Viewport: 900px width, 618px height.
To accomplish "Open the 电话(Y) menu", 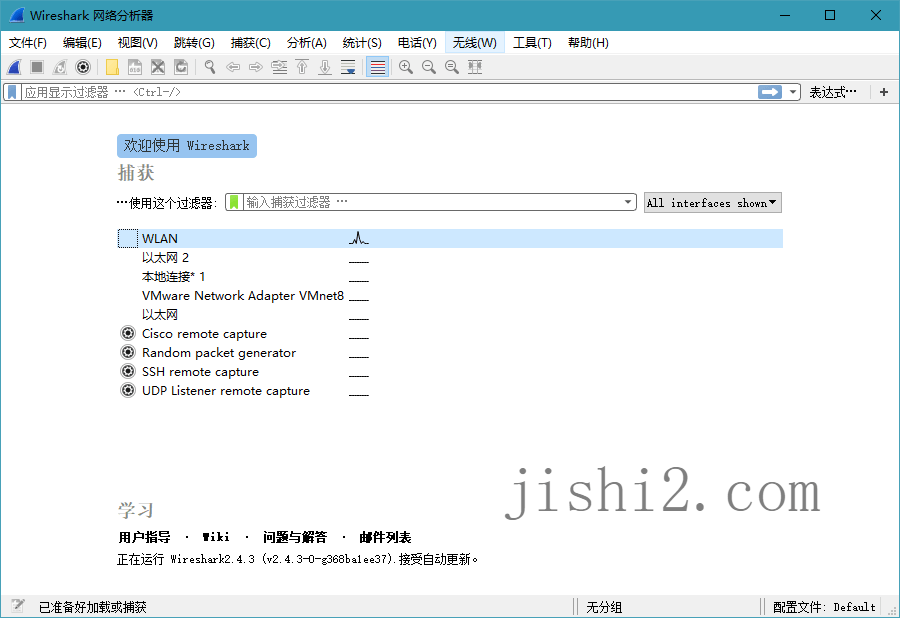I will click(417, 42).
